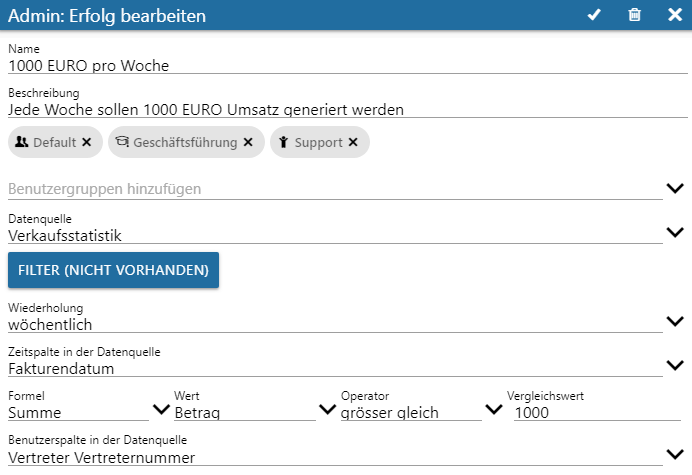
Task: Remove the Support group chip
Action: point(353,142)
